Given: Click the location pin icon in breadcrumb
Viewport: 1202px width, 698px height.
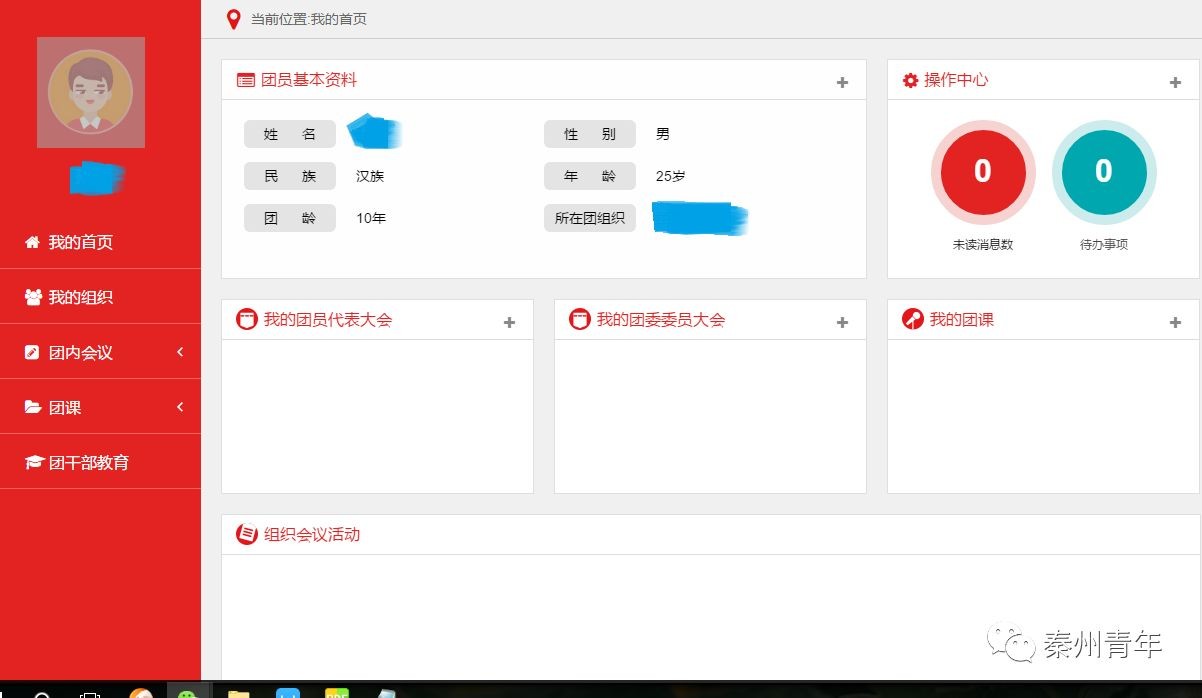Looking at the screenshot, I should click(x=234, y=19).
